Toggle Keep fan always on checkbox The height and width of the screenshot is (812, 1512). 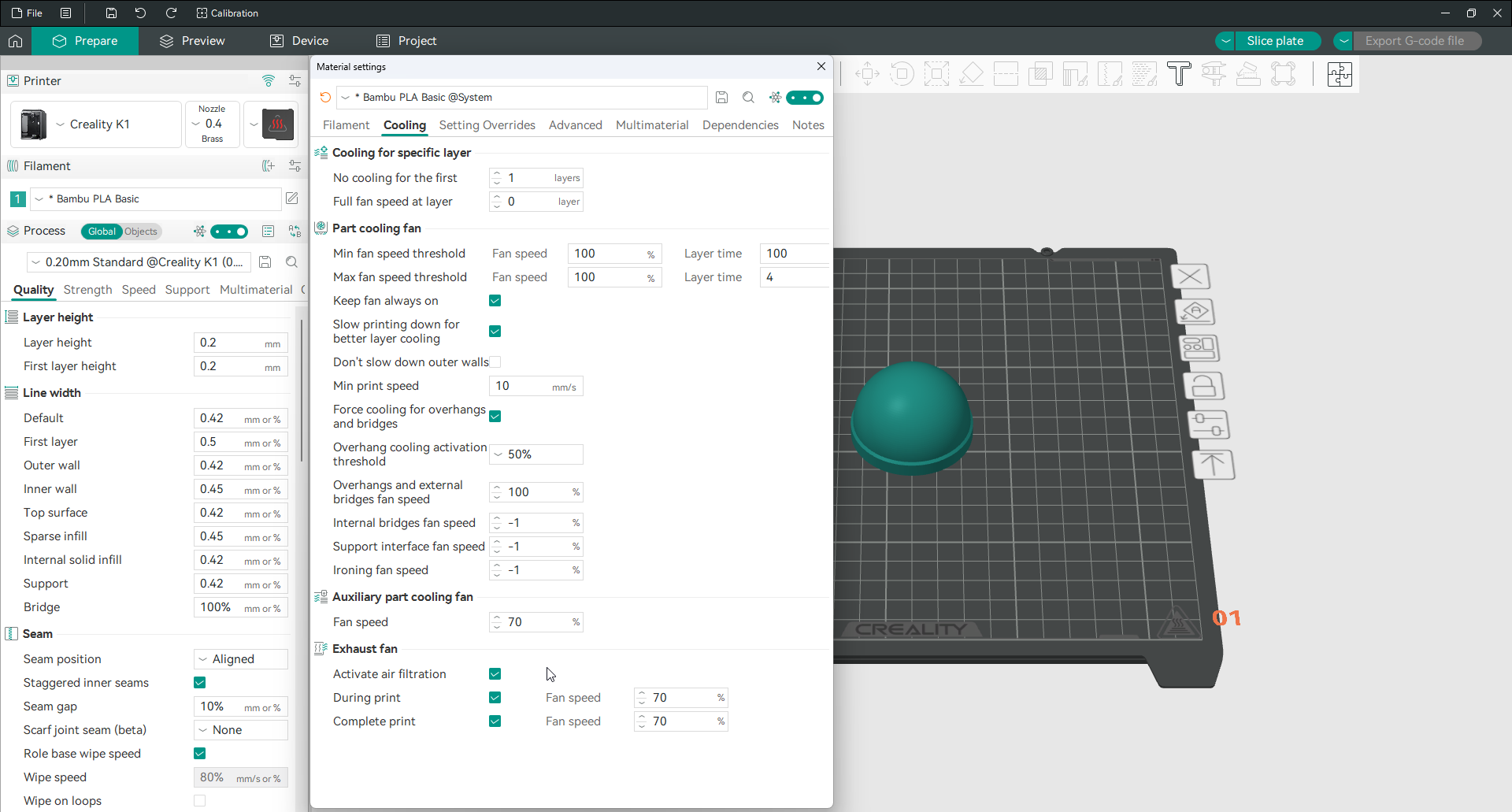click(x=495, y=301)
